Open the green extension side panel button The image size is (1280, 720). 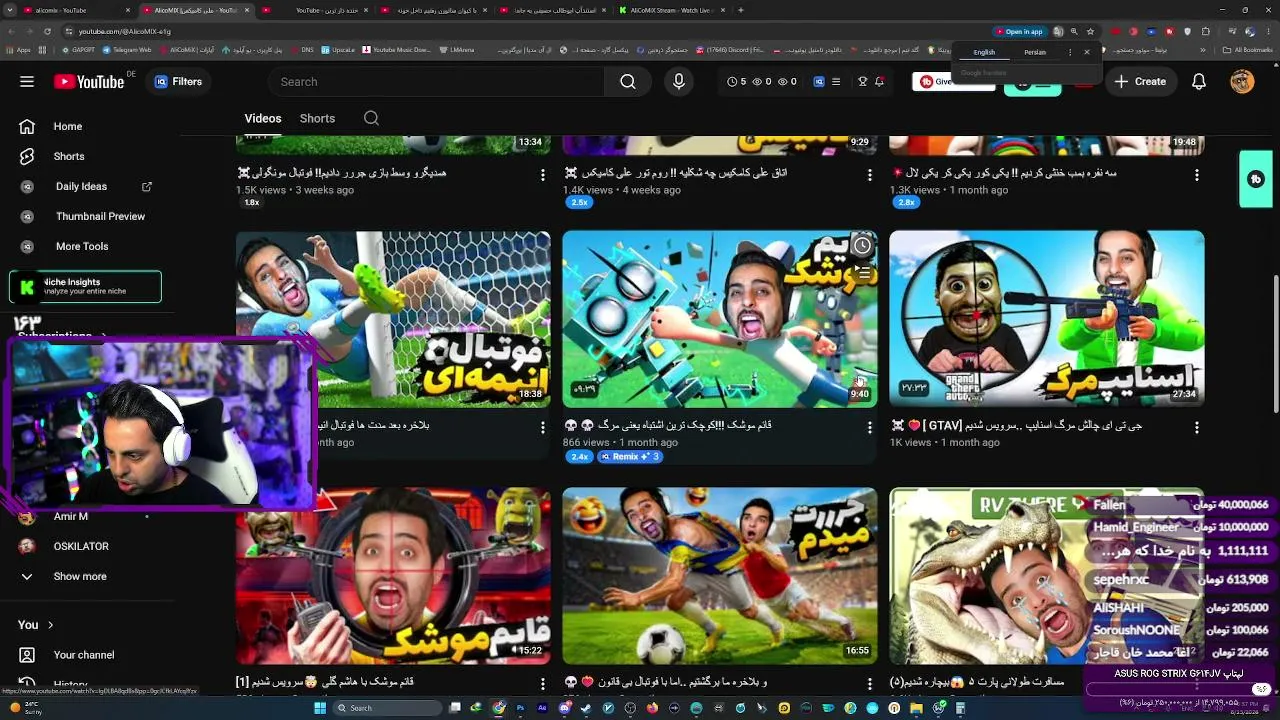(x=1256, y=179)
